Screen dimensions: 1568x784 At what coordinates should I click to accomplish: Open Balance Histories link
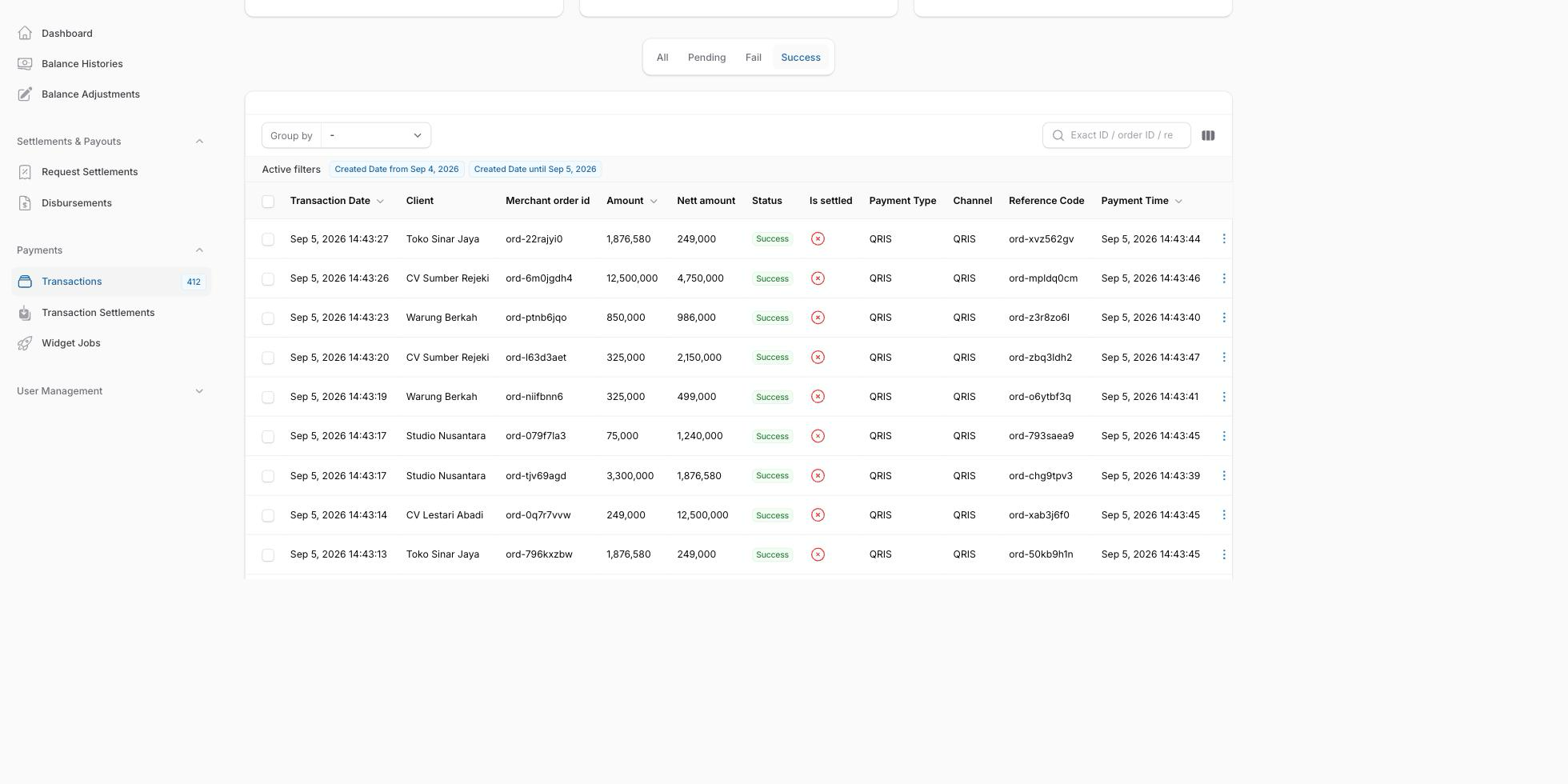pyautogui.click(x=82, y=63)
